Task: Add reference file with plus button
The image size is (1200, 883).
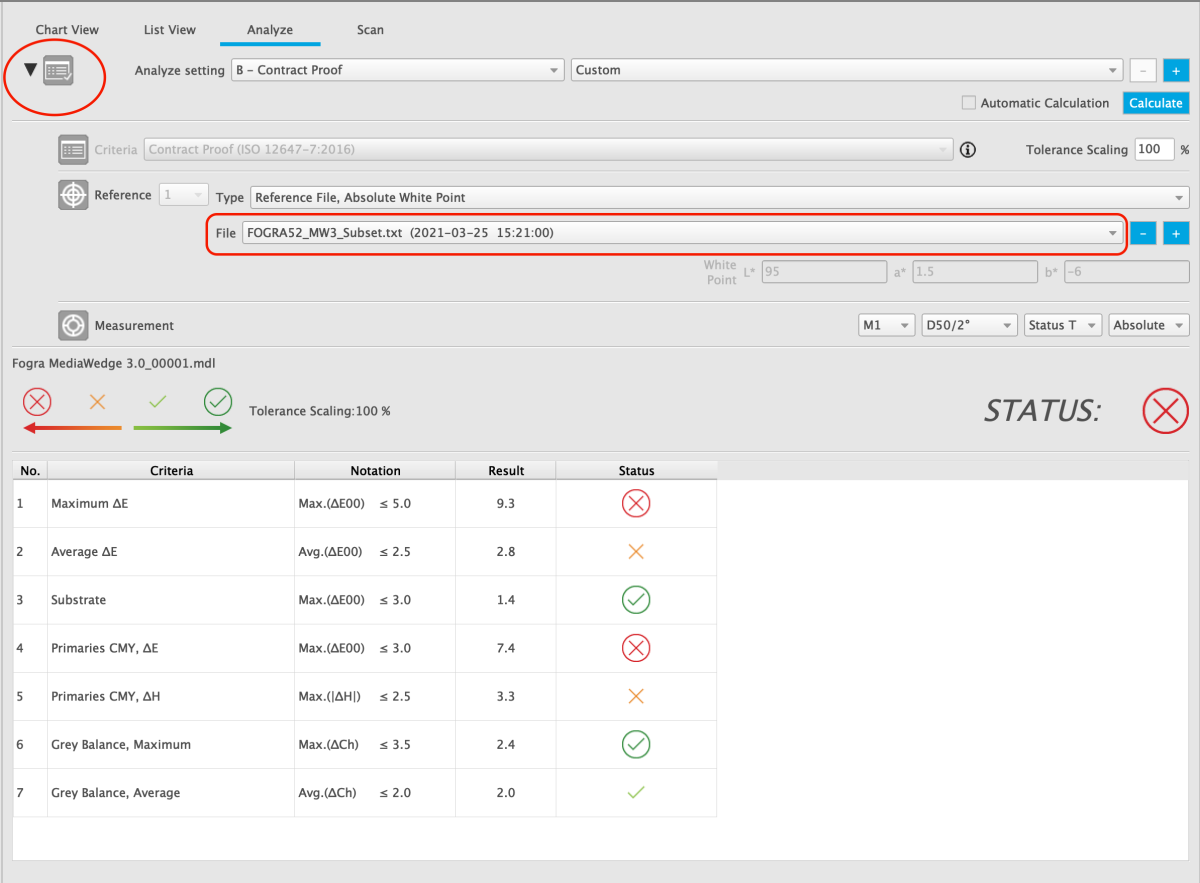Action: click(x=1176, y=233)
